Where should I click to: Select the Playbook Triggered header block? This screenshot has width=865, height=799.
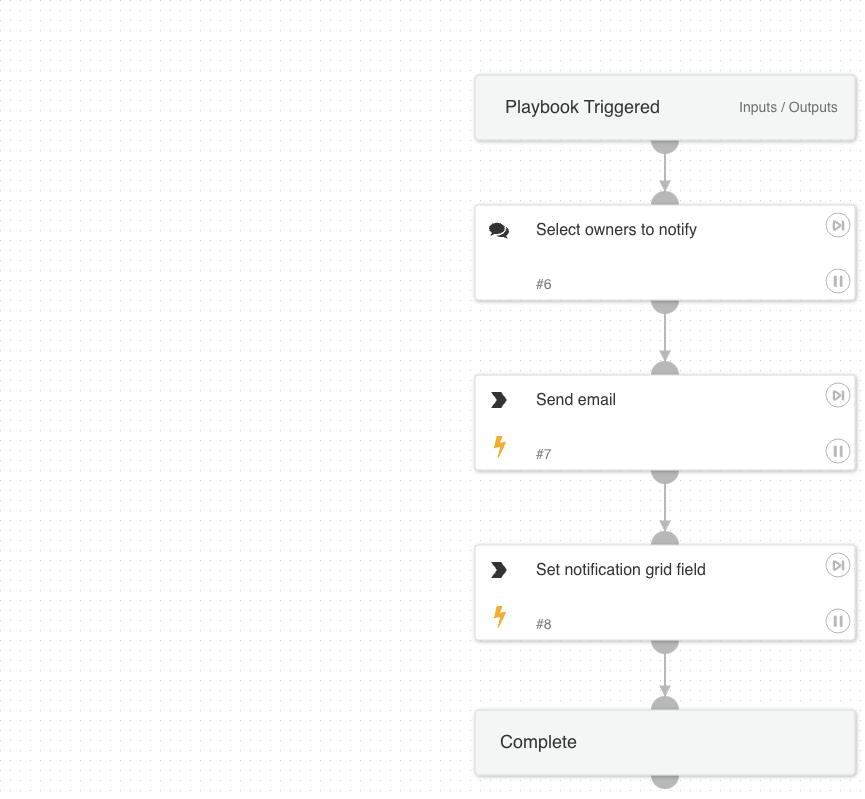[x=583, y=107]
